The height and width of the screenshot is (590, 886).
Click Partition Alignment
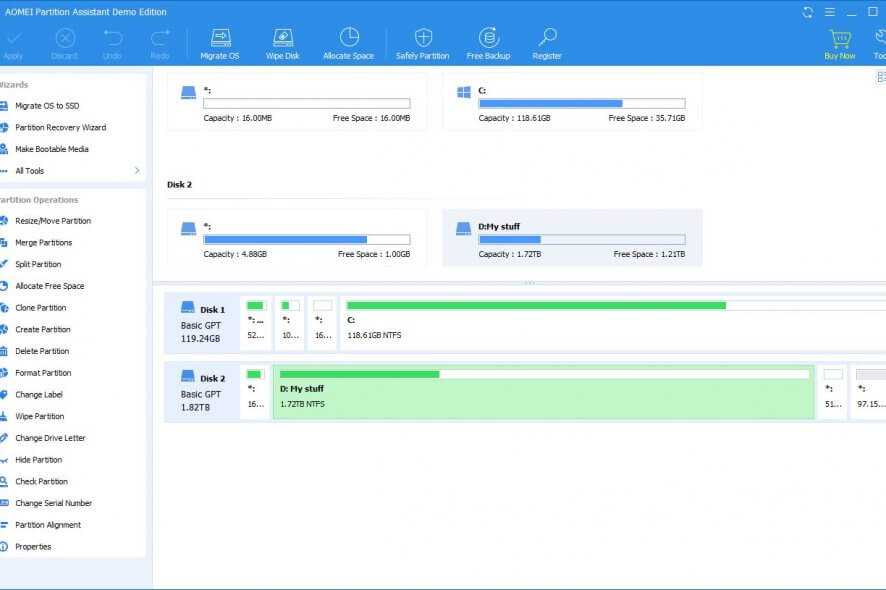tap(47, 525)
